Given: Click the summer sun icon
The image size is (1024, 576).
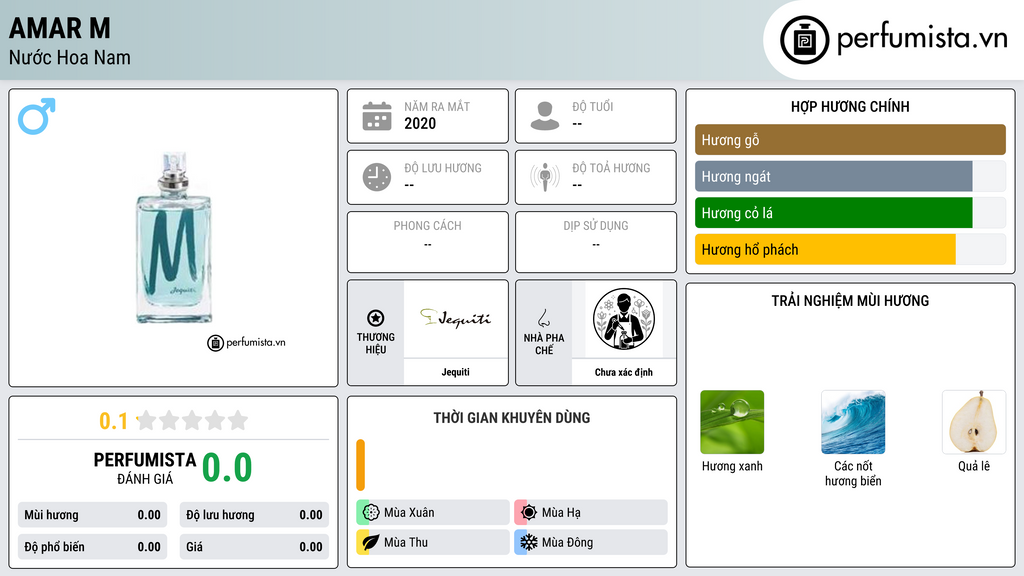Looking at the screenshot, I should point(528,513).
